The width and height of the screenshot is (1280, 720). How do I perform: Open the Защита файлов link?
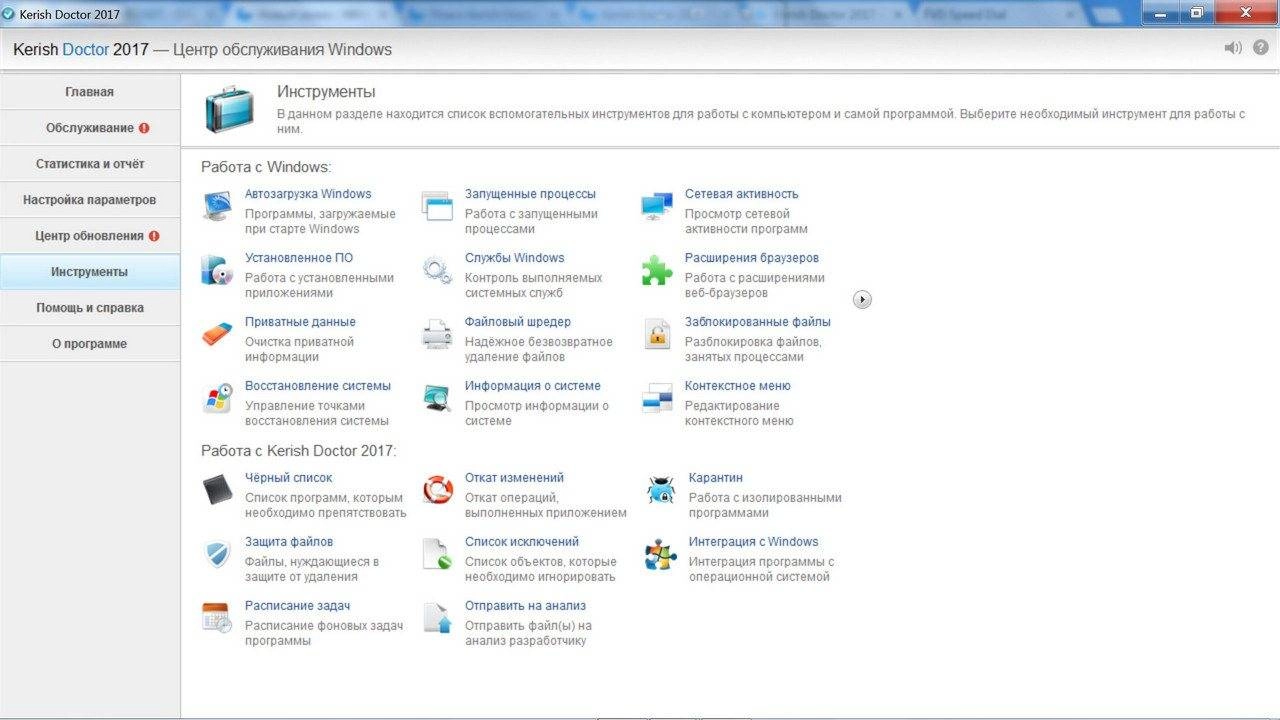point(289,542)
